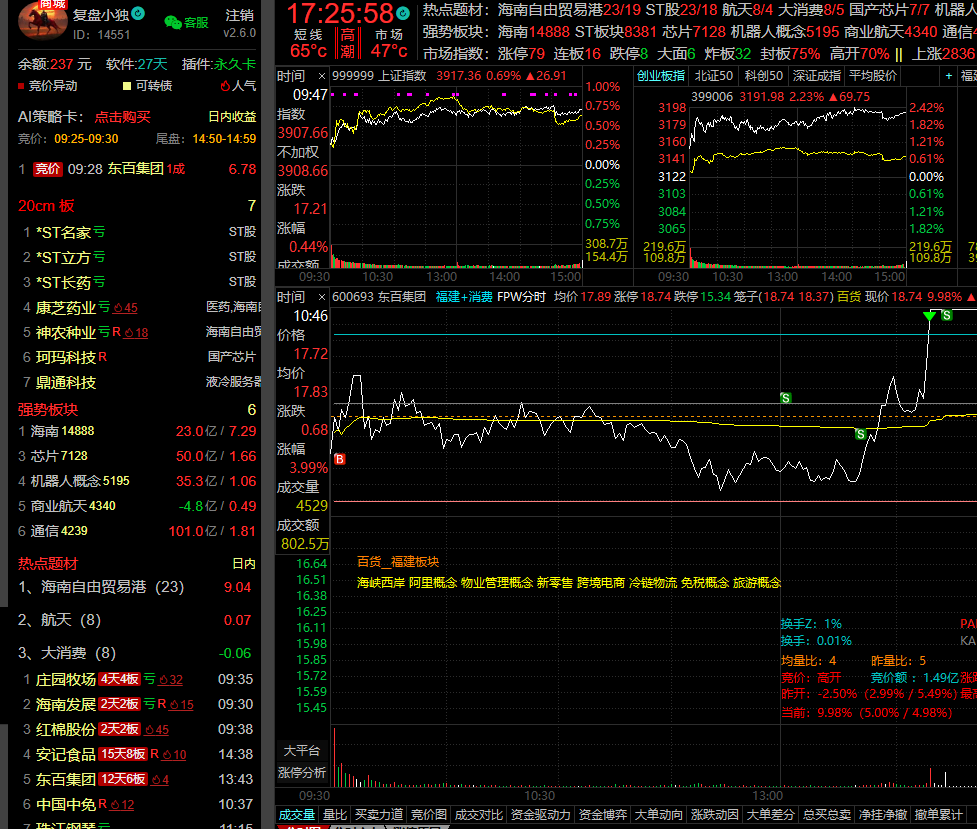The height and width of the screenshot is (829, 977).
Task: Expand the 航天 hot topic group
Action: coord(60,620)
